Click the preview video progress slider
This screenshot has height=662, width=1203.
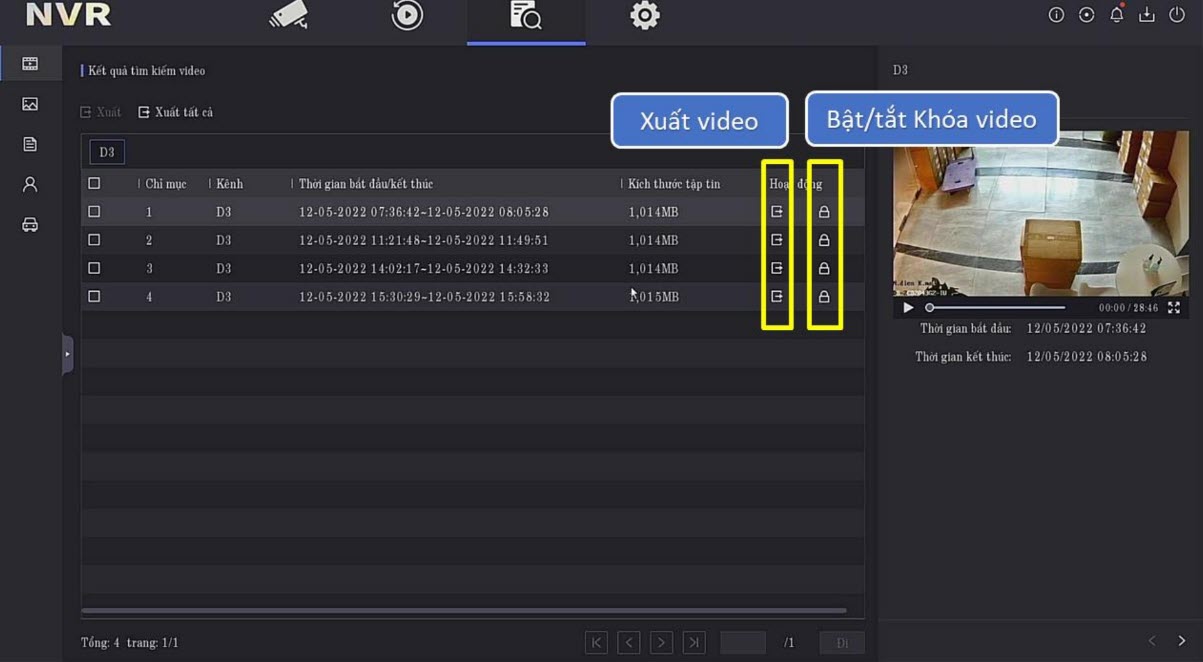click(x=995, y=308)
